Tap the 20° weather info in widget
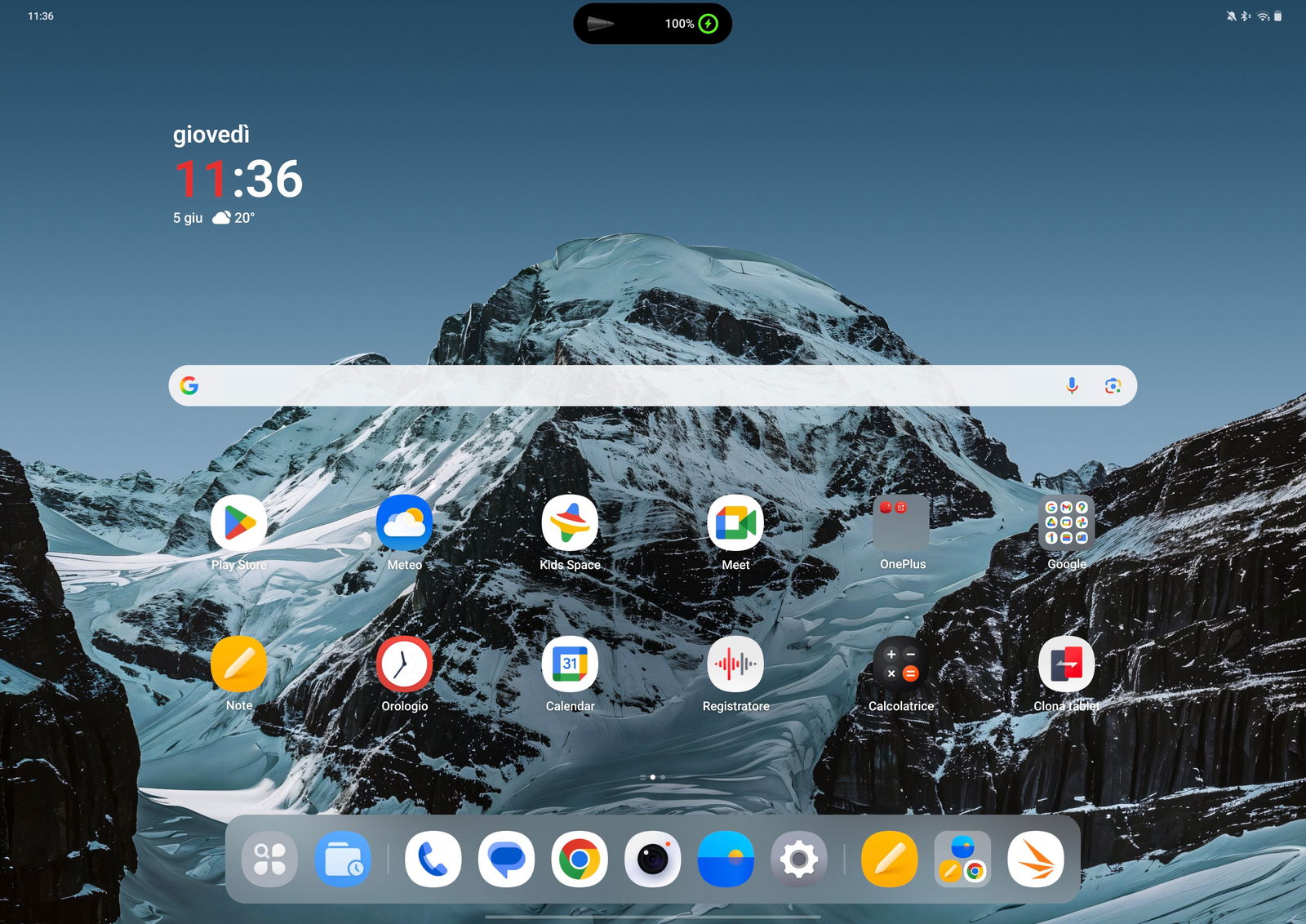This screenshot has width=1306, height=924. pos(233,218)
